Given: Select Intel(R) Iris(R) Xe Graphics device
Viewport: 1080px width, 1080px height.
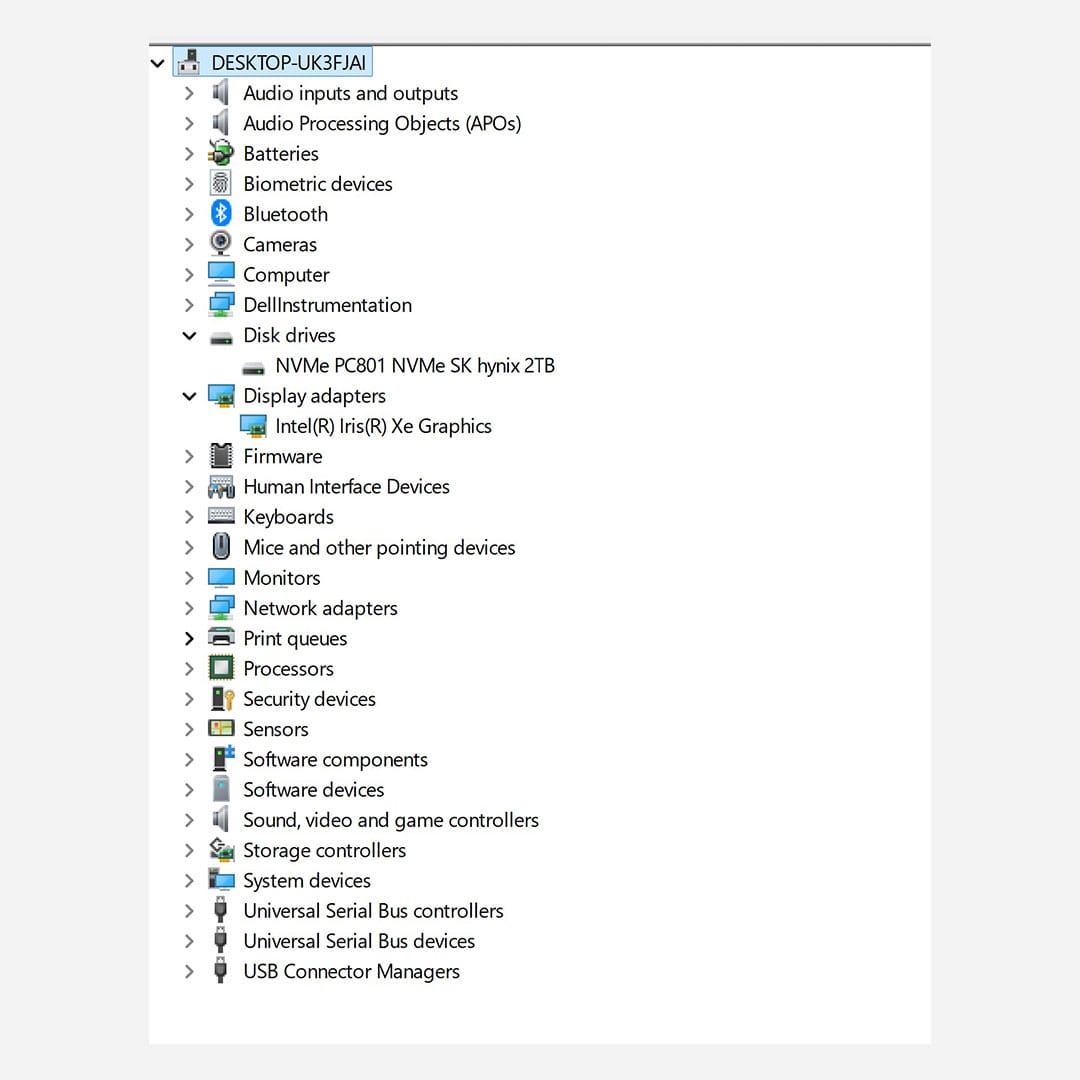Looking at the screenshot, I should pyautogui.click(x=383, y=426).
